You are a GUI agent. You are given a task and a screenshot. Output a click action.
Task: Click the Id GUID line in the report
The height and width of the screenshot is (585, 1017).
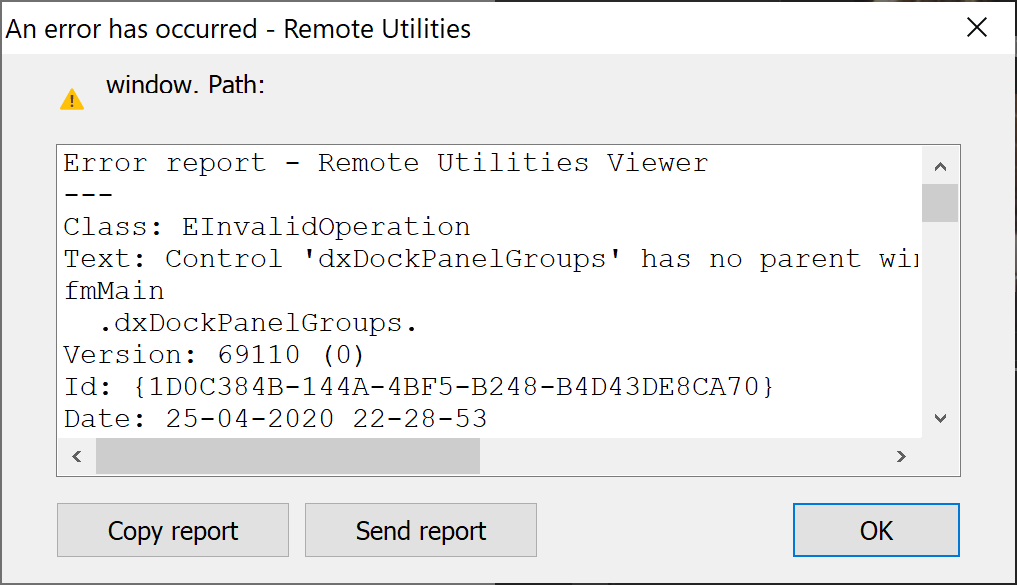point(418,386)
